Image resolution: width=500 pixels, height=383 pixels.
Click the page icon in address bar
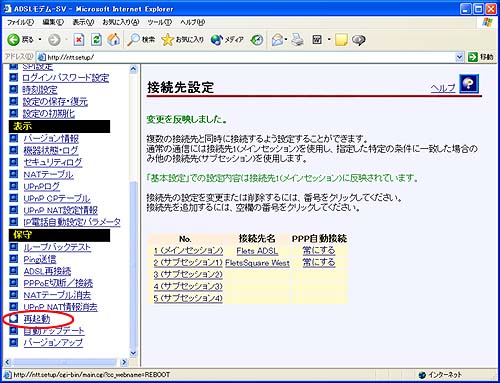coord(41,57)
